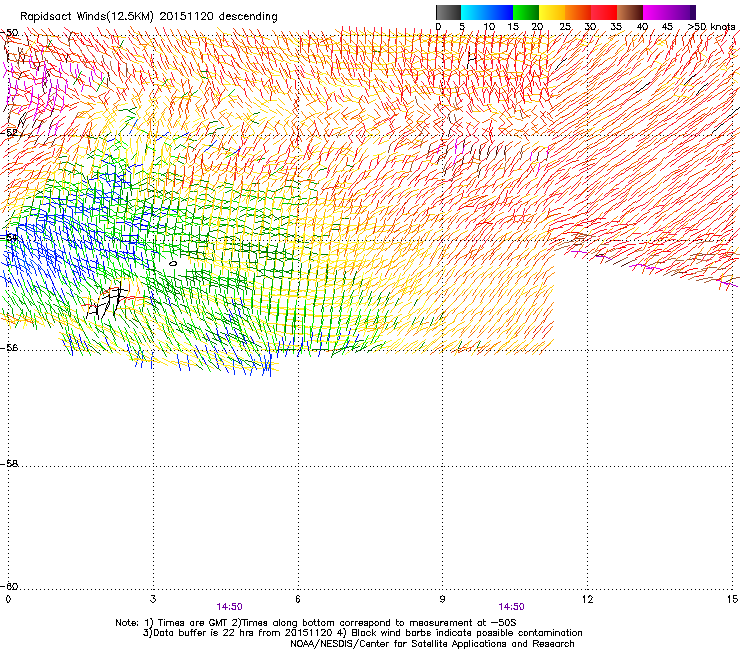Click the 'Rapidscat Winds(12.5KM) 20151120 descending' title

pos(149,17)
